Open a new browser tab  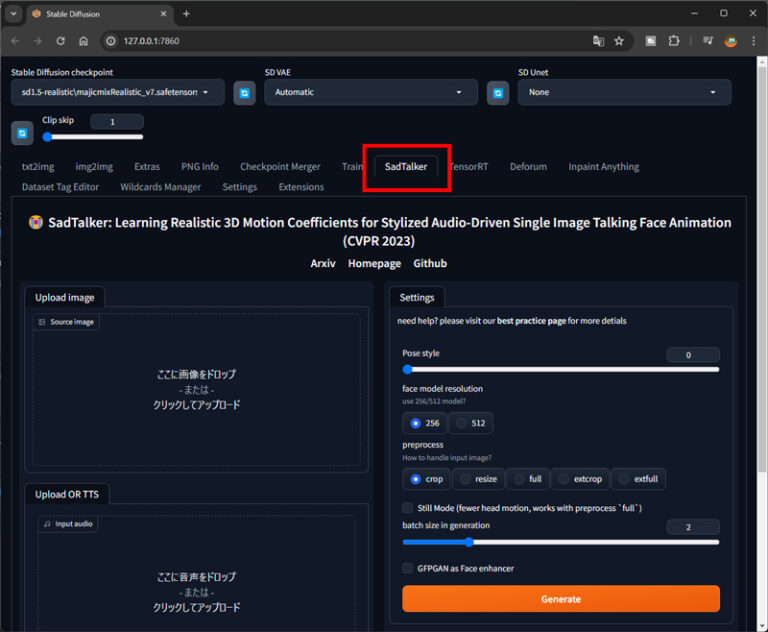click(x=186, y=14)
